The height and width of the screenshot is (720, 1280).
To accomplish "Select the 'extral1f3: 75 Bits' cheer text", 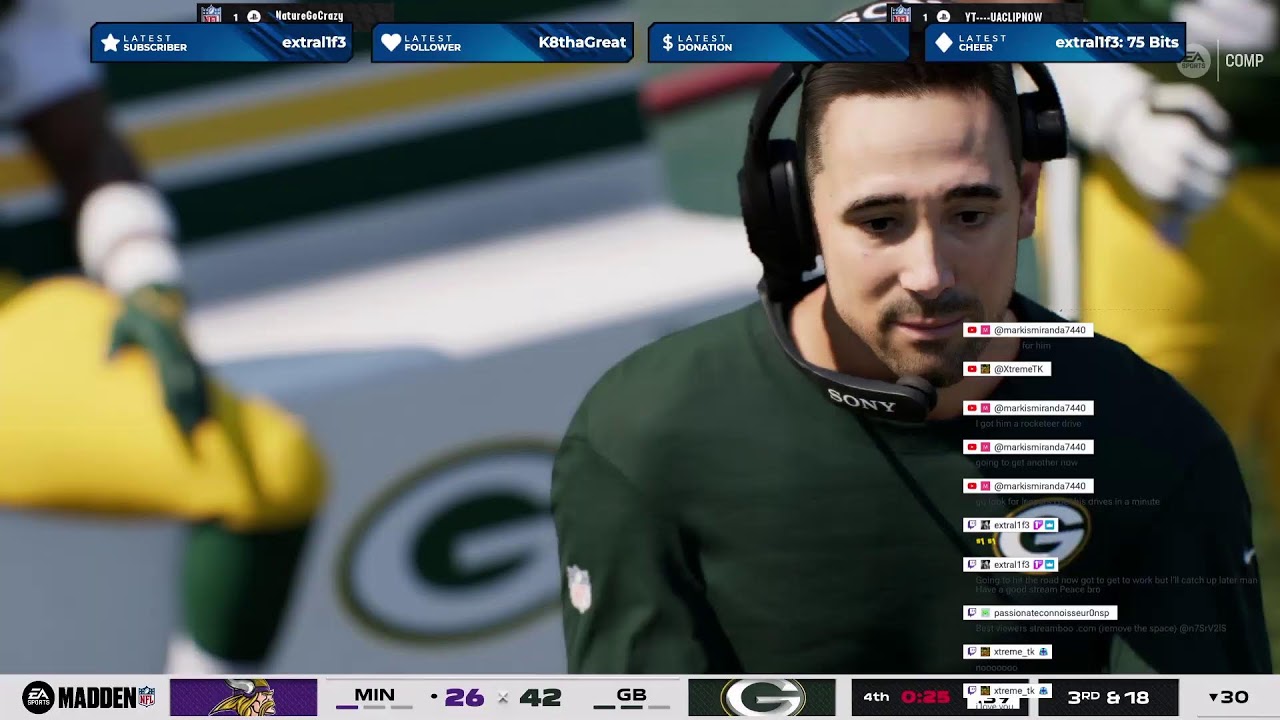I will [1117, 42].
